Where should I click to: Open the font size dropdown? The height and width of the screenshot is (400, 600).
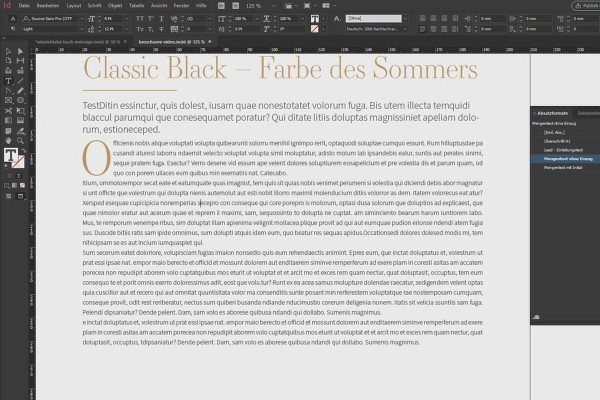point(127,18)
